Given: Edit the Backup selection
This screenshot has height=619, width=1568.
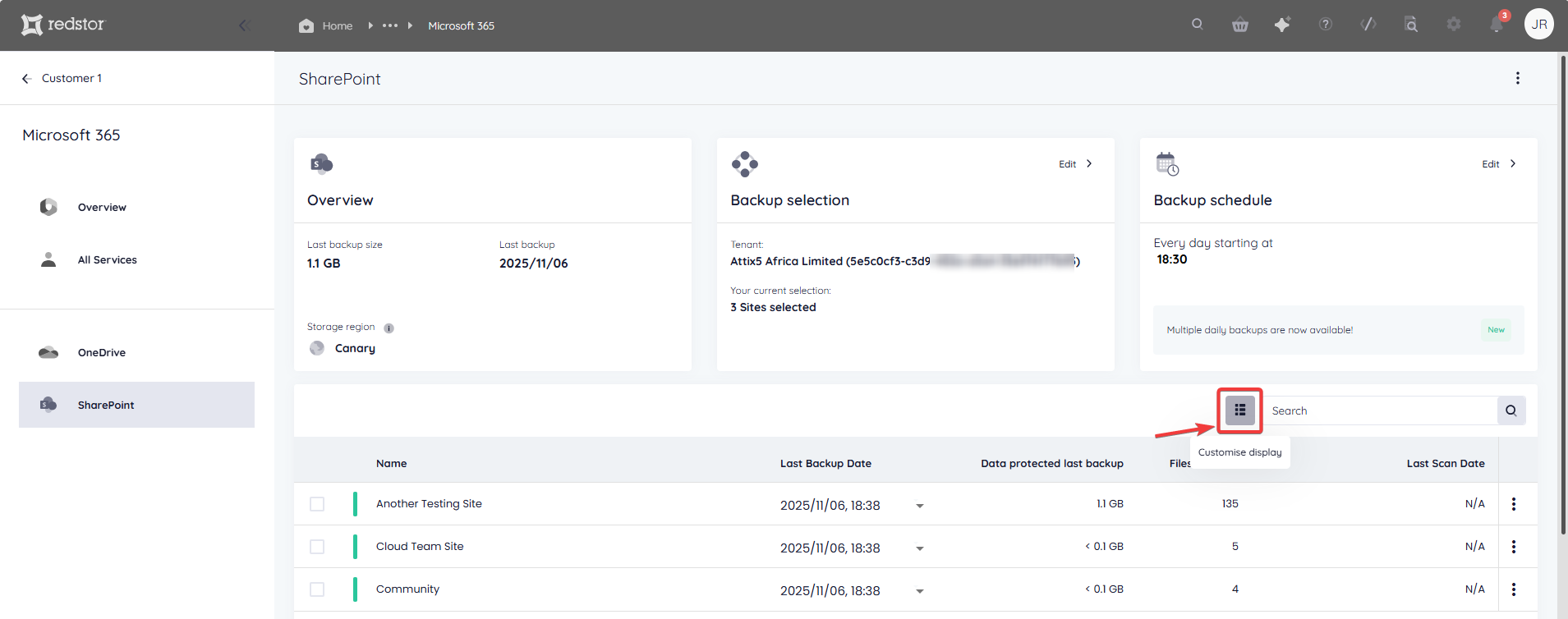Looking at the screenshot, I should coord(1076,164).
